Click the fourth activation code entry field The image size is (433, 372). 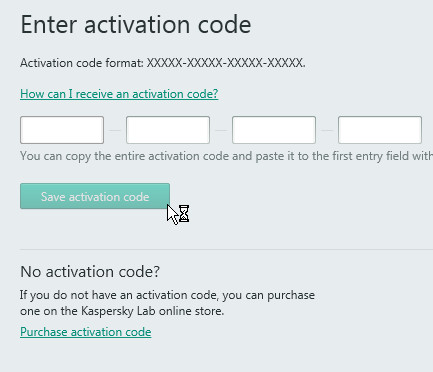(x=380, y=130)
